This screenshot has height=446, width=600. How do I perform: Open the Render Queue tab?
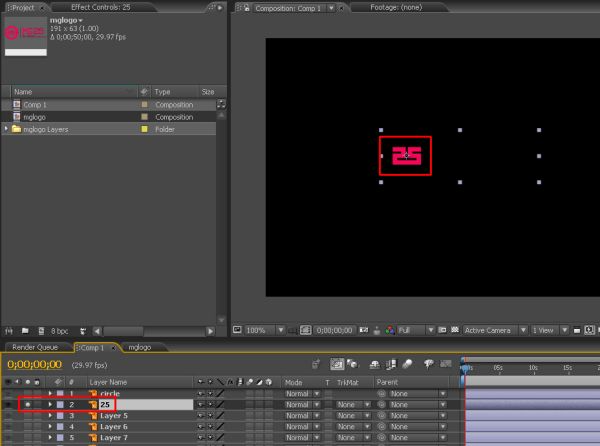35,347
